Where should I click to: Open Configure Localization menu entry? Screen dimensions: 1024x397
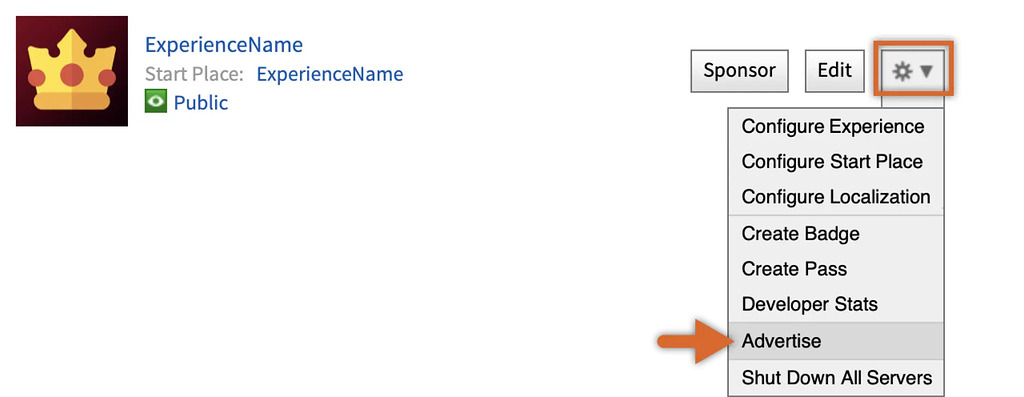[x=836, y=197]
